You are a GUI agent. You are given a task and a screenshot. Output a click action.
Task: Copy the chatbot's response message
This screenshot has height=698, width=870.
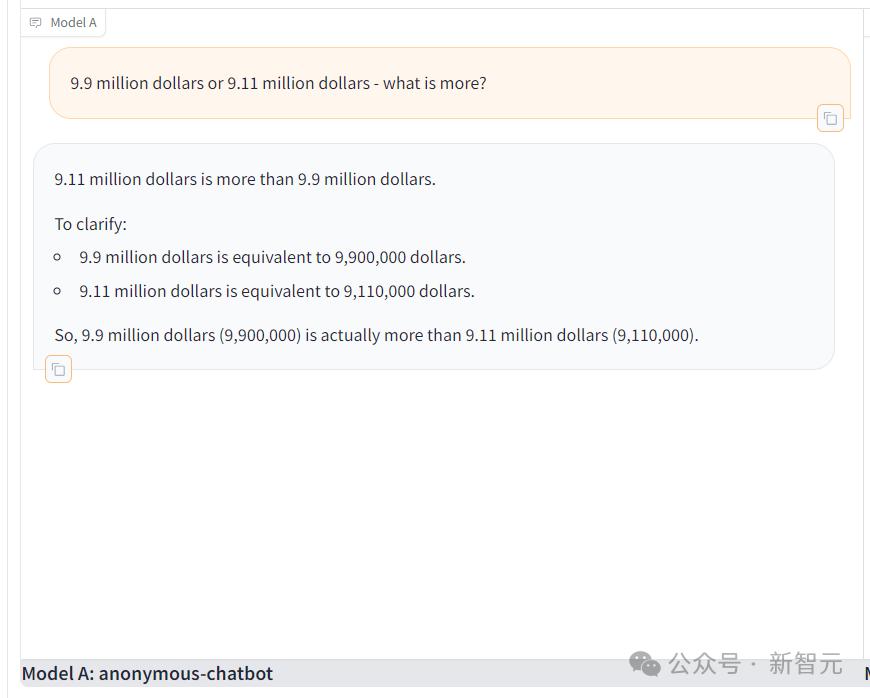coord(59,370)
